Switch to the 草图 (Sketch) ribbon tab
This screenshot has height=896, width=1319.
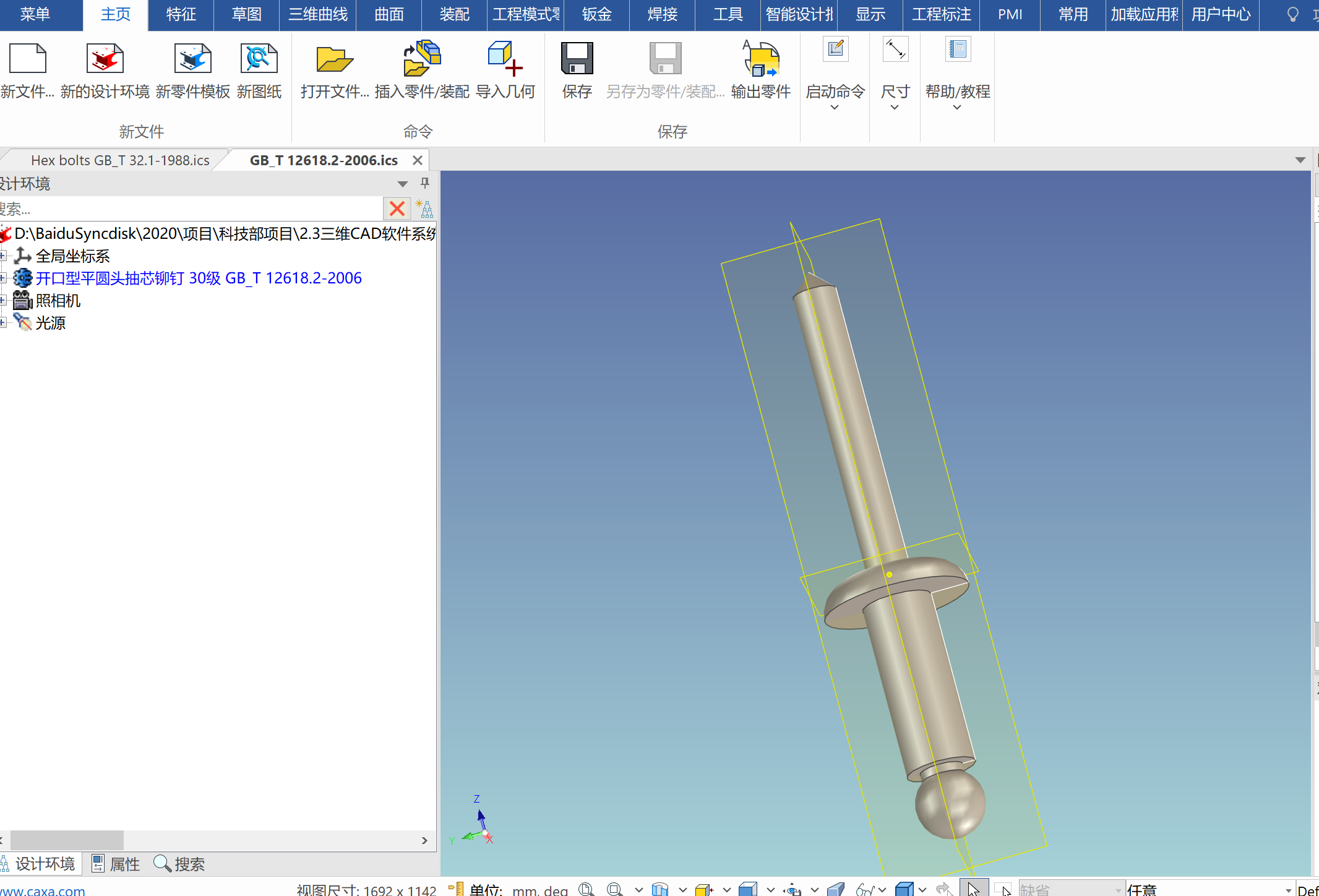(247, 14)
